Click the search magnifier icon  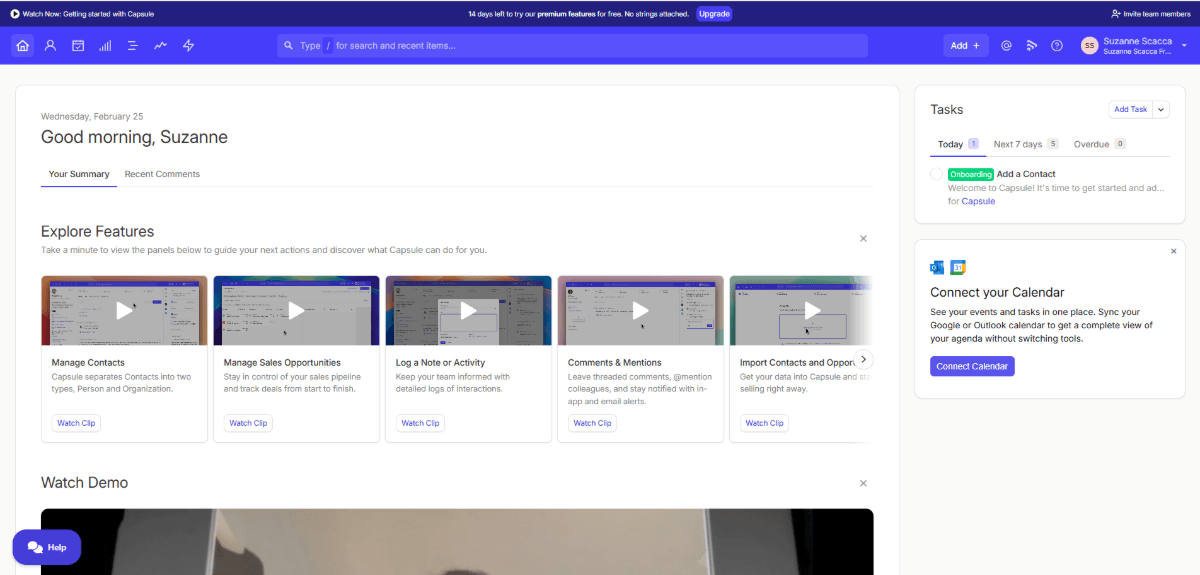(x=288, y=45)
